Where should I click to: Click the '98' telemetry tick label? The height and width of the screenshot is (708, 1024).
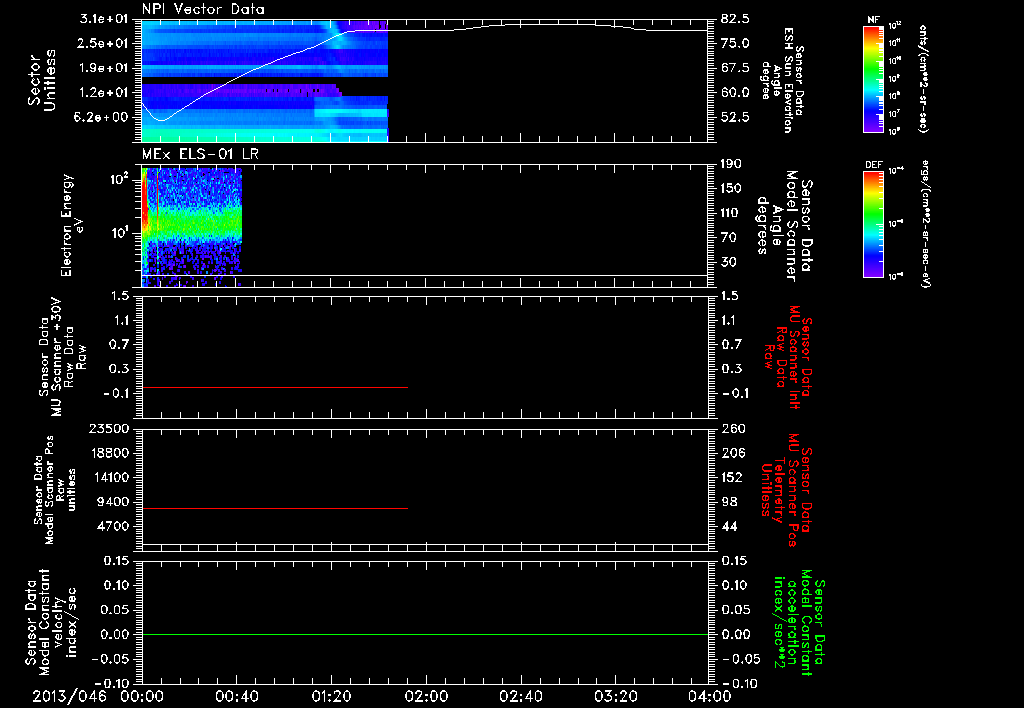pos(728,502)
